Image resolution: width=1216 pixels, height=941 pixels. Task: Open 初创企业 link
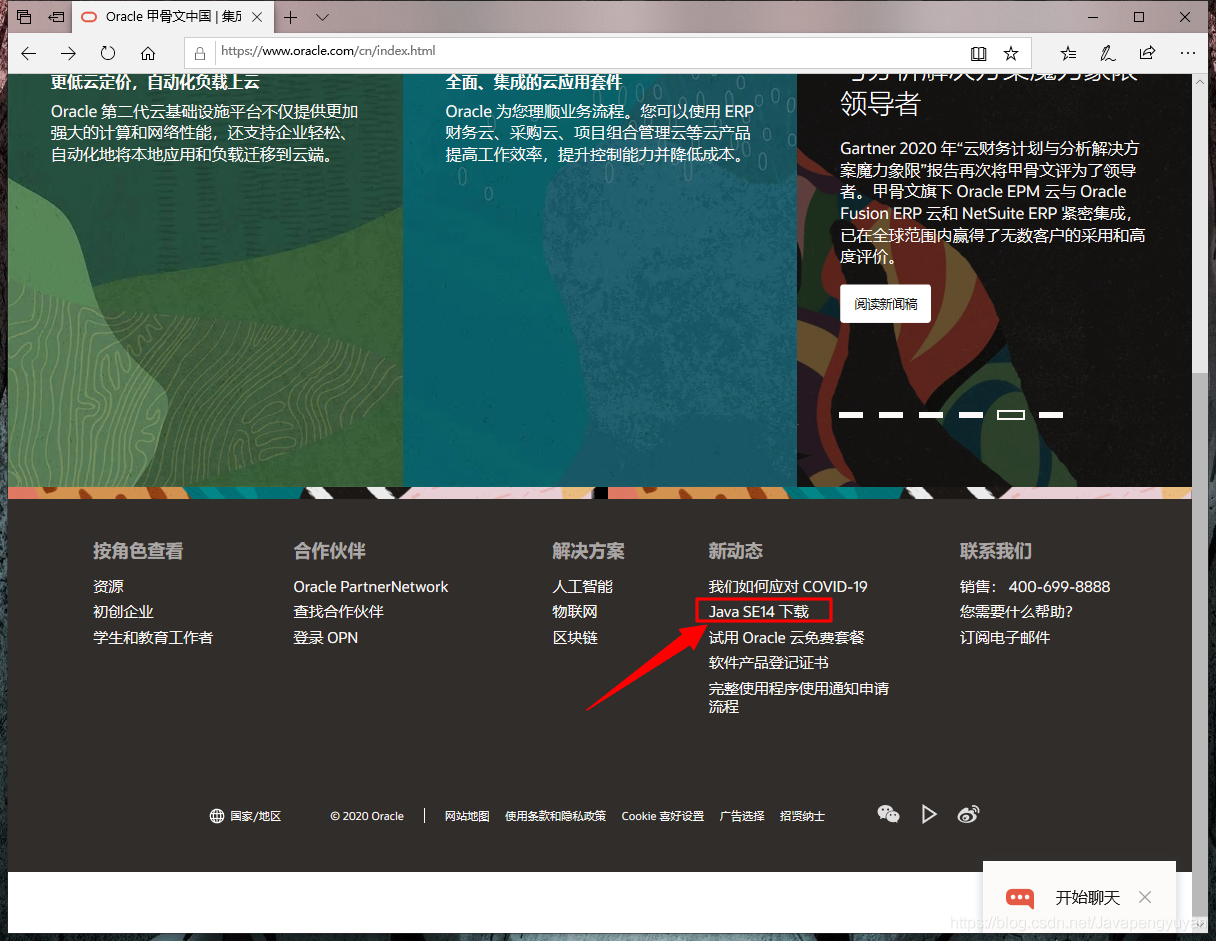click(123, 612)
